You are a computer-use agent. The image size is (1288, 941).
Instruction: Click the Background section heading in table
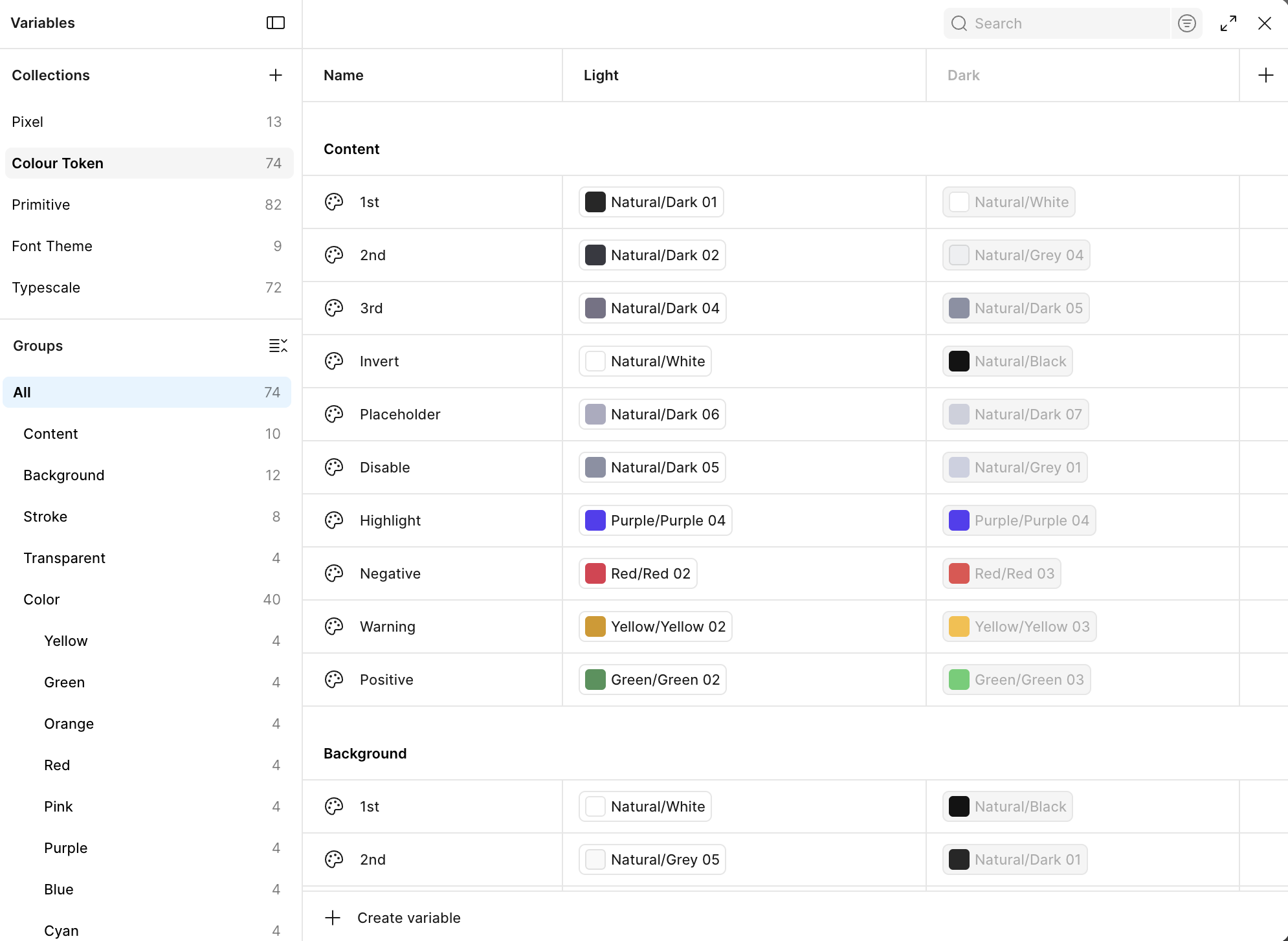pyautogui.click(x=365, y=753)
